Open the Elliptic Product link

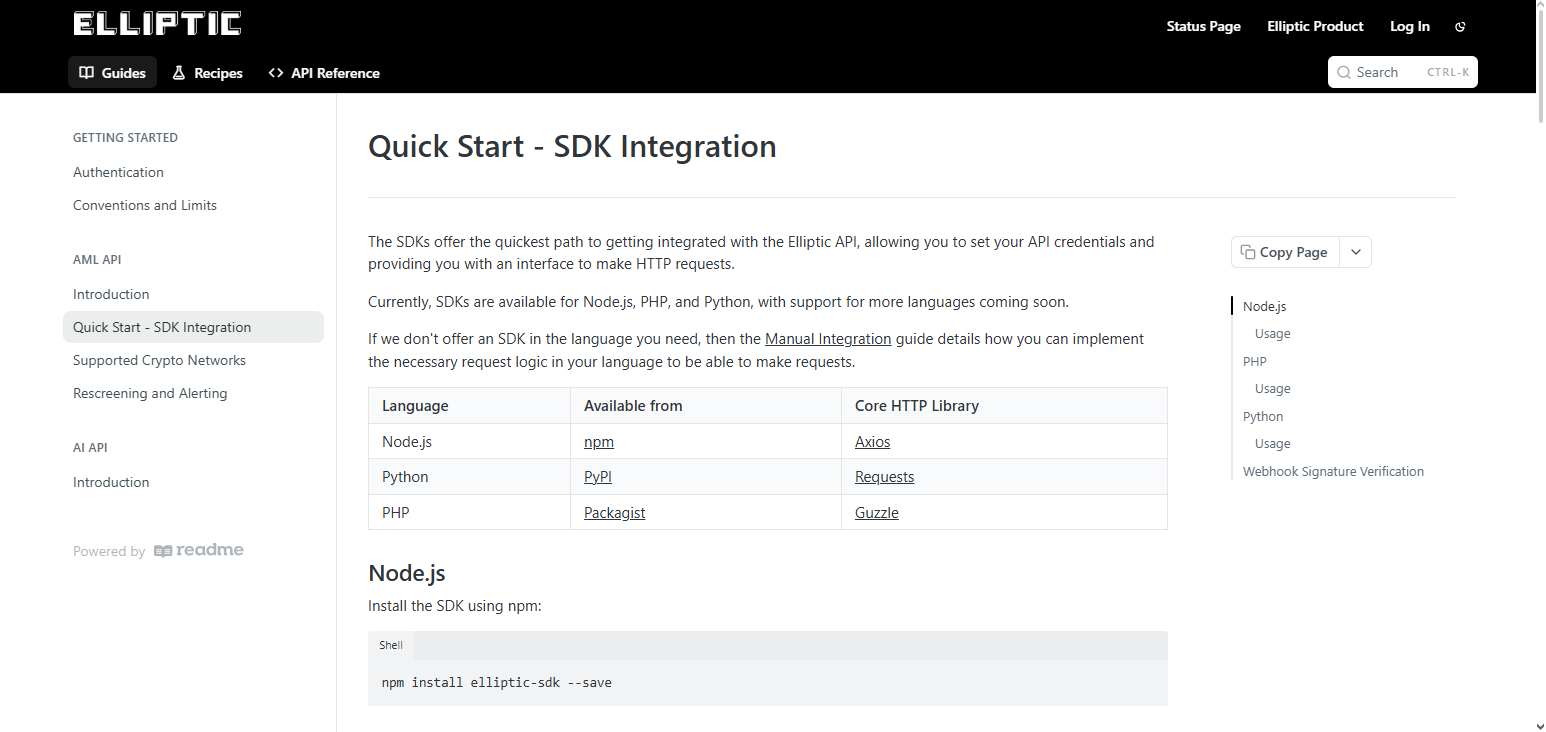(x=1315, y=27)
